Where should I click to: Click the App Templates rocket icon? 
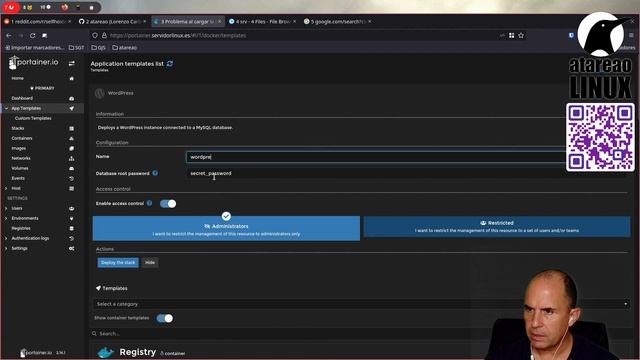click(x=71, y=109)
